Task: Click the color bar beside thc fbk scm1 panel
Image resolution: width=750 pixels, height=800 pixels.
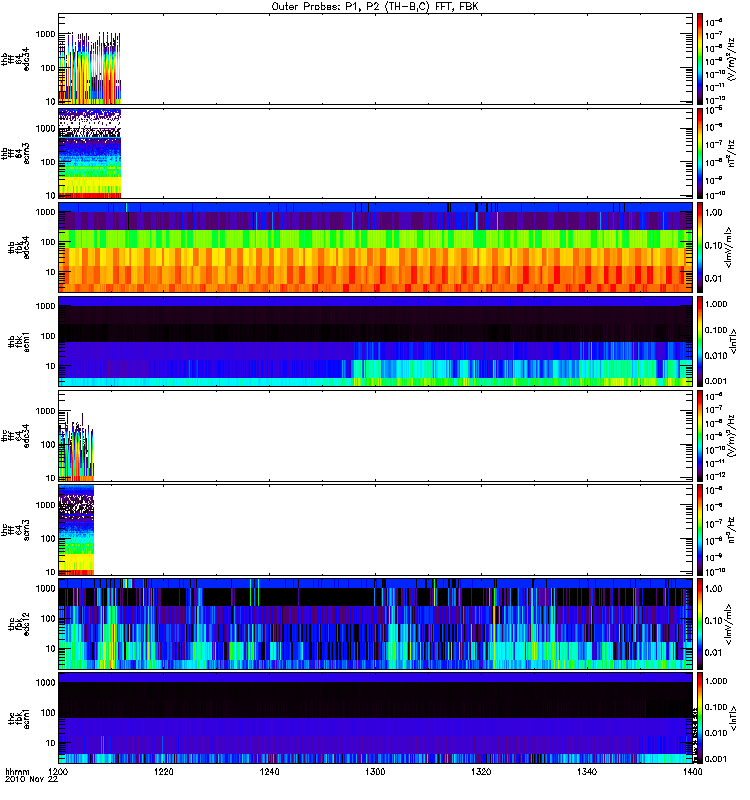Action: [x=700, y=718]
